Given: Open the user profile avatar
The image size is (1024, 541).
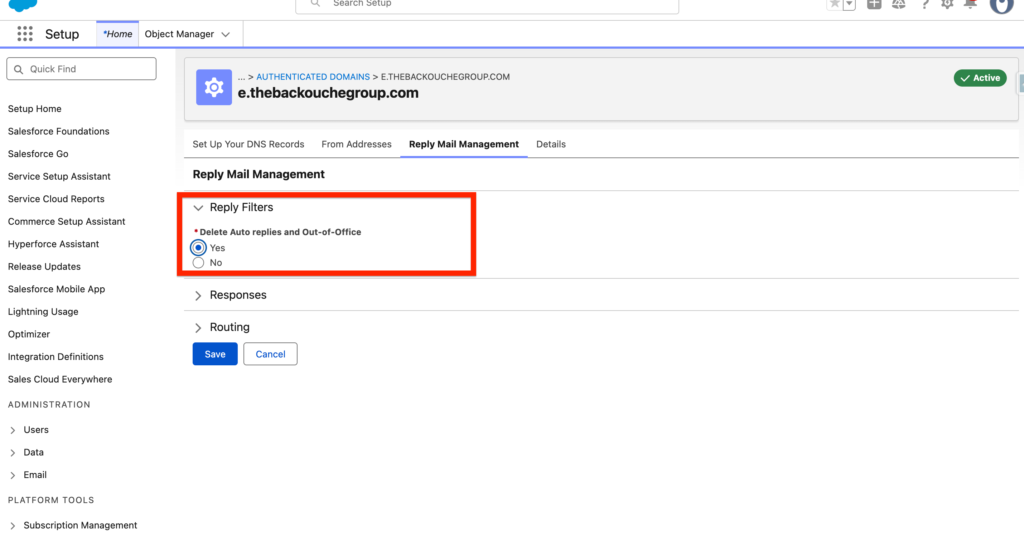Looking at the screenshot, I should (1001, 4).
